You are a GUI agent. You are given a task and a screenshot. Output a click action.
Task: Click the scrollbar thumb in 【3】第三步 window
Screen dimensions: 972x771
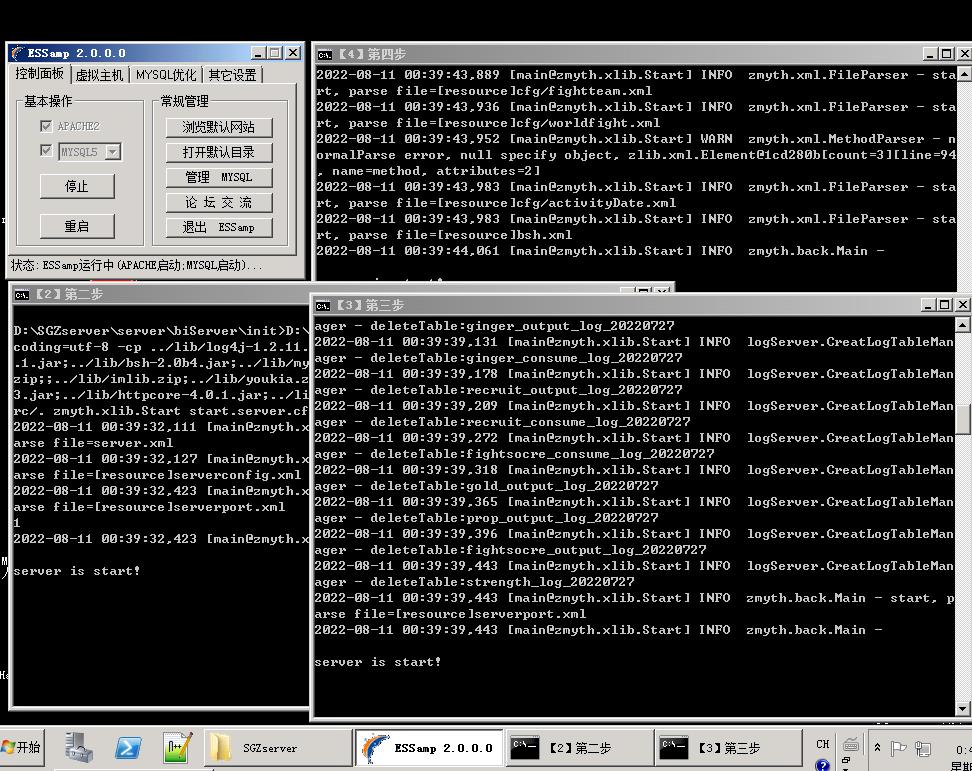coord(962,419)
